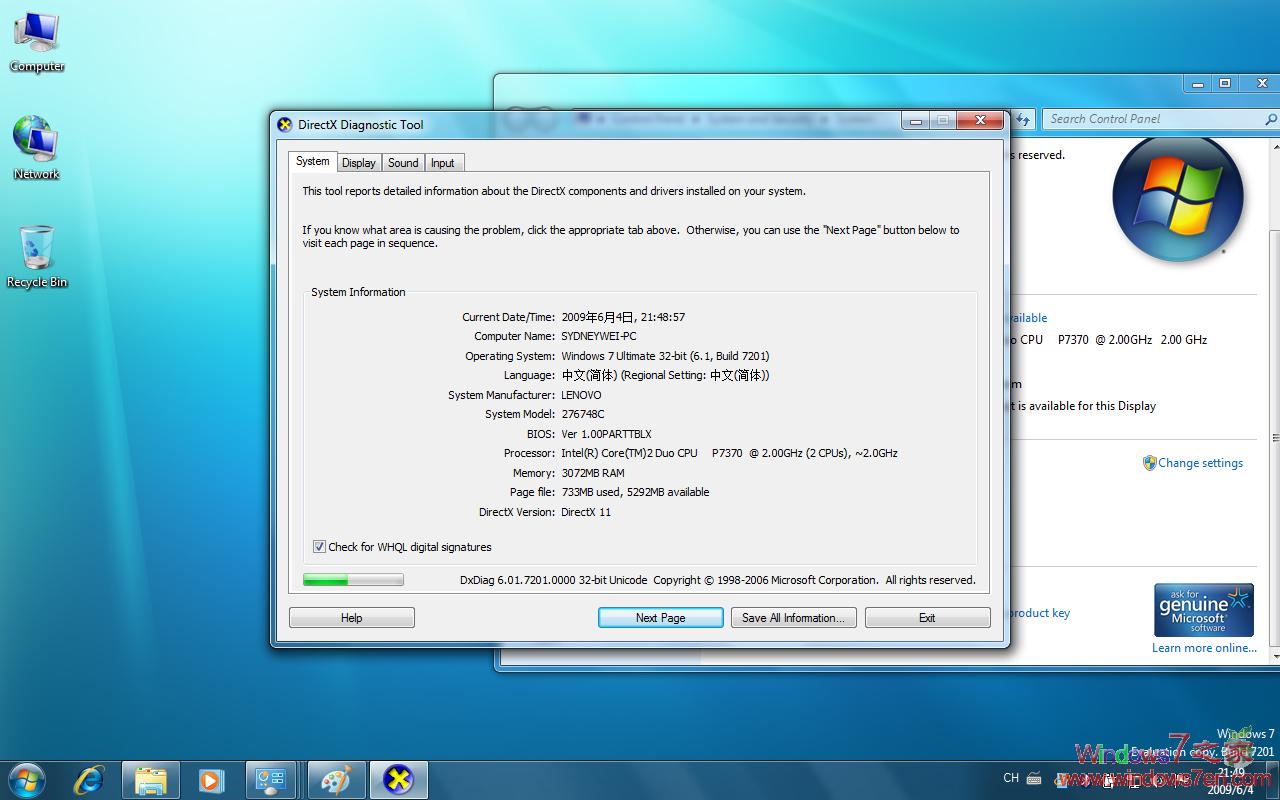
Task: Click the Language setting value
Action: point(665,375)
